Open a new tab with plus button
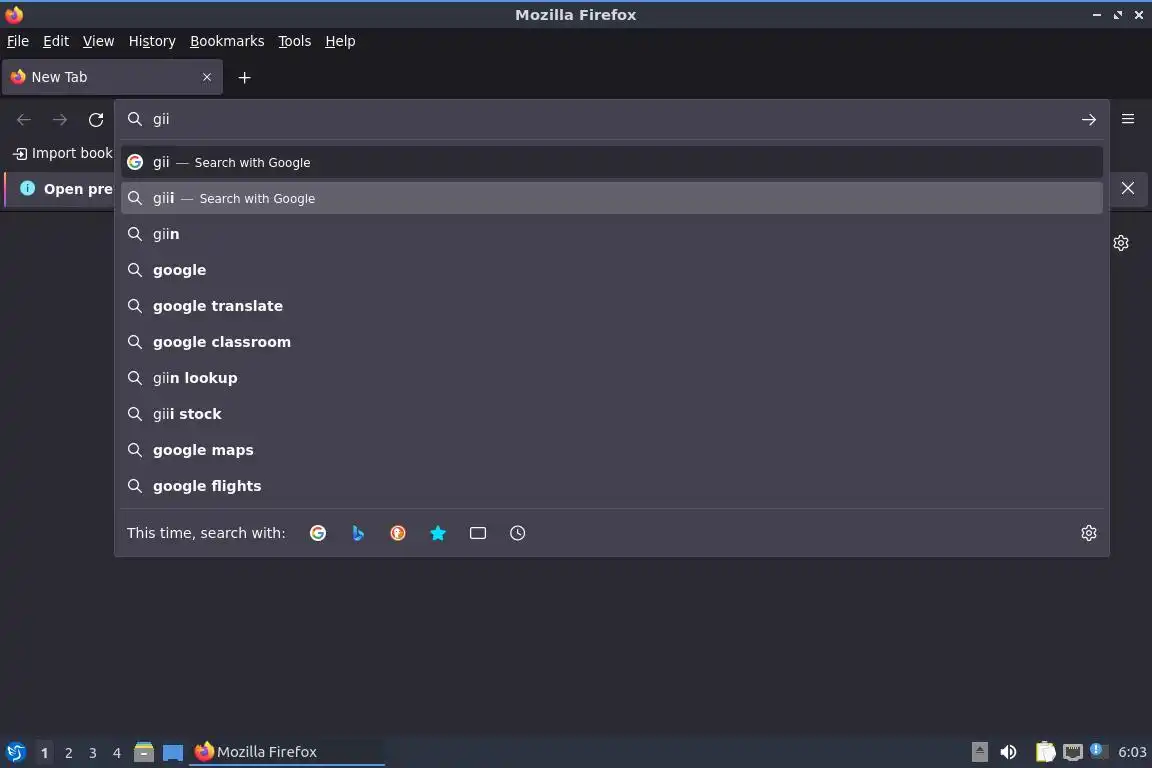The image size is (1152, 768). click(245, 77)
